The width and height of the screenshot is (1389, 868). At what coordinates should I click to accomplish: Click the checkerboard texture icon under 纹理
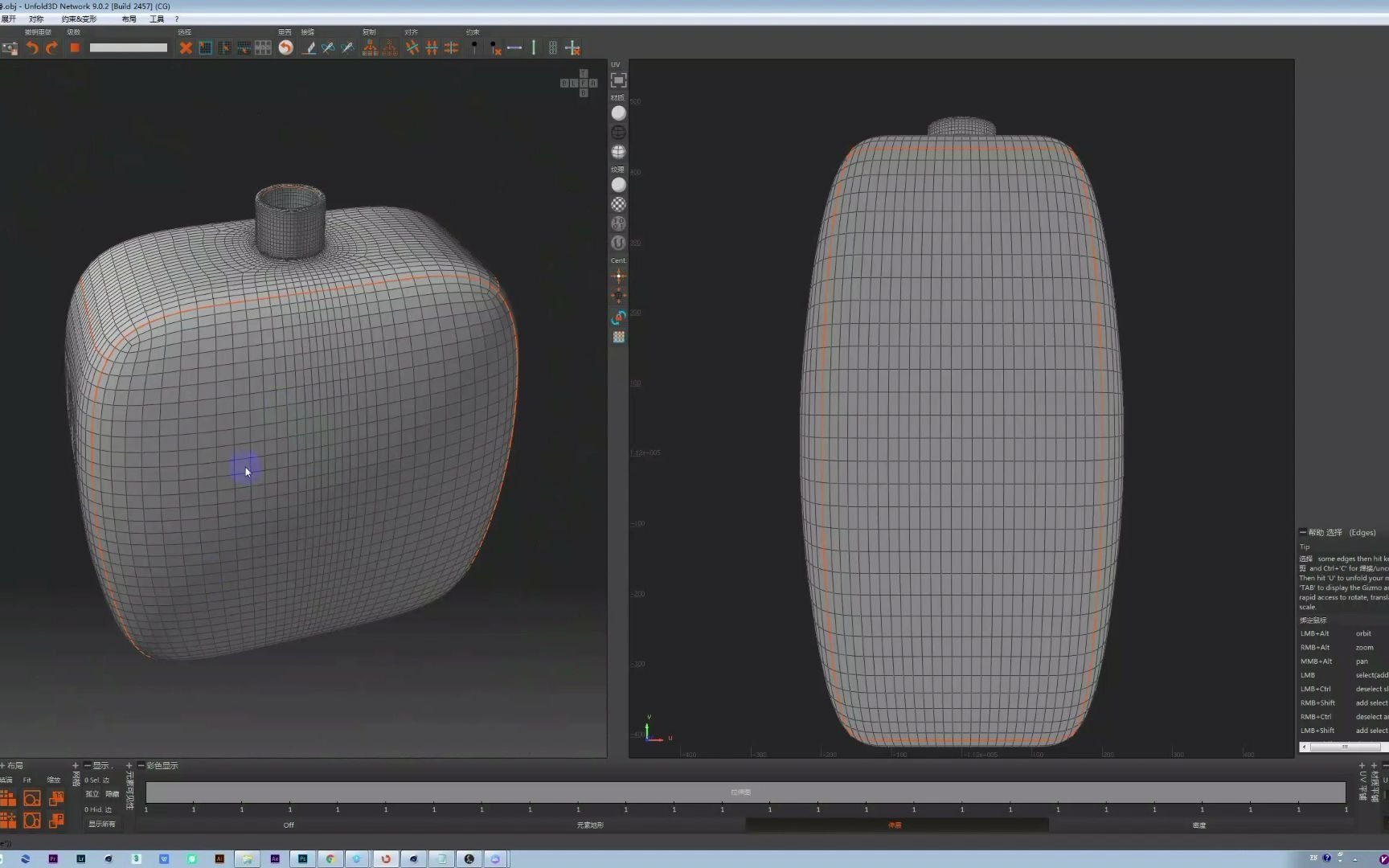coord(618,205)
